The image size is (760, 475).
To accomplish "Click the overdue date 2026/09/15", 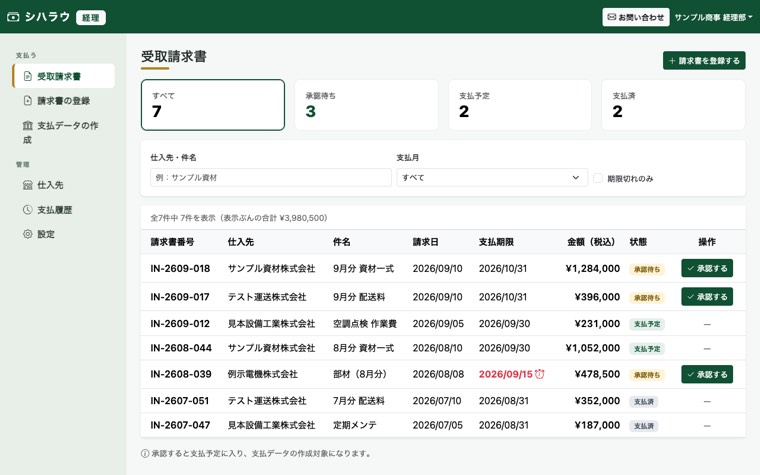I will [x=506, y=374].
